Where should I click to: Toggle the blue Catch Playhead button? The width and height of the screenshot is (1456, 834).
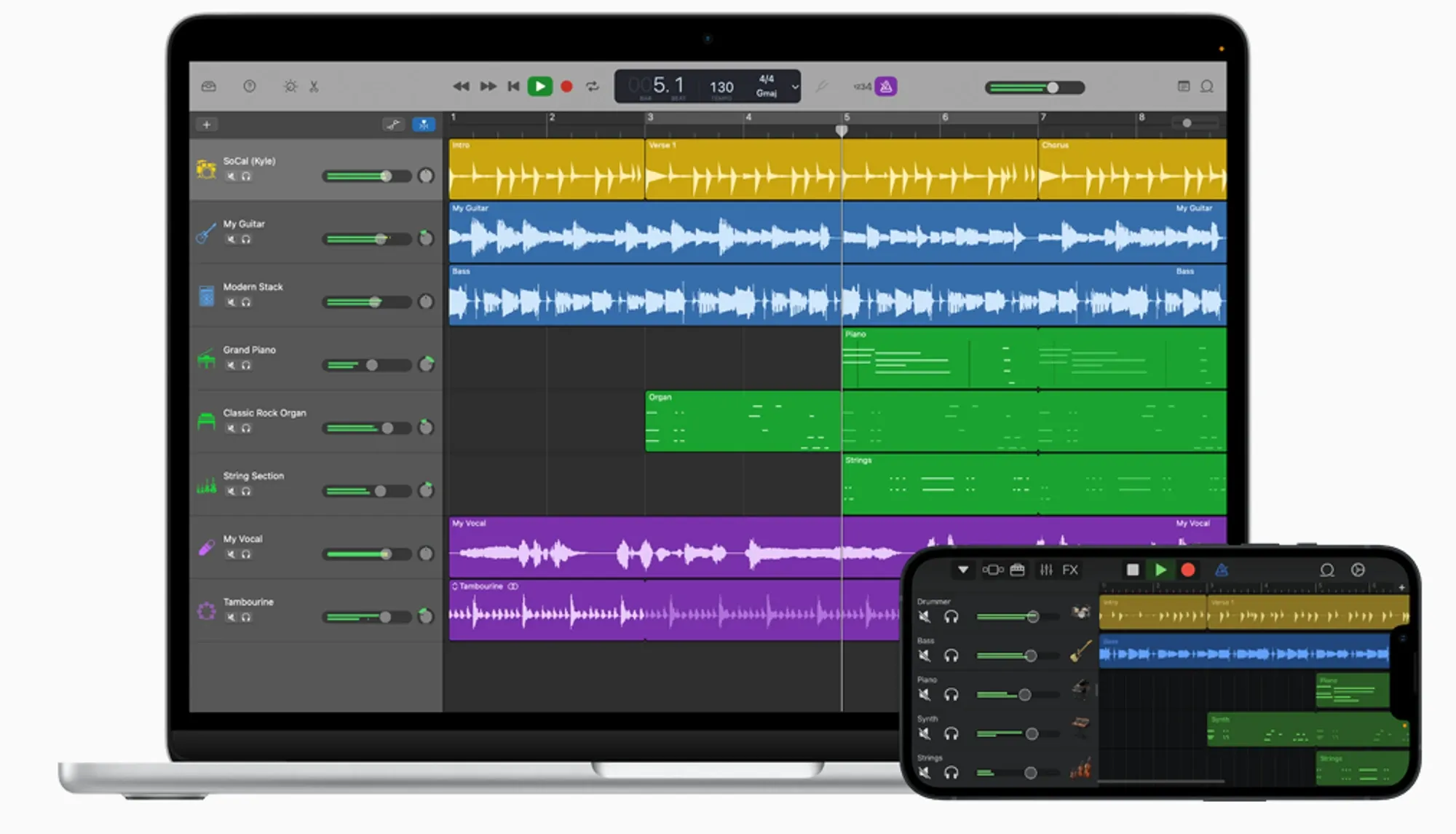point(424,125)
